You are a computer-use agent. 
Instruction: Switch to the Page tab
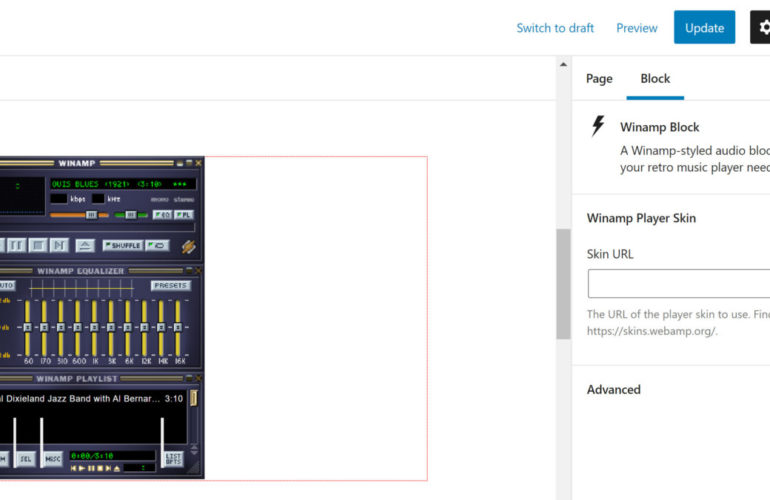click(599, 79)
